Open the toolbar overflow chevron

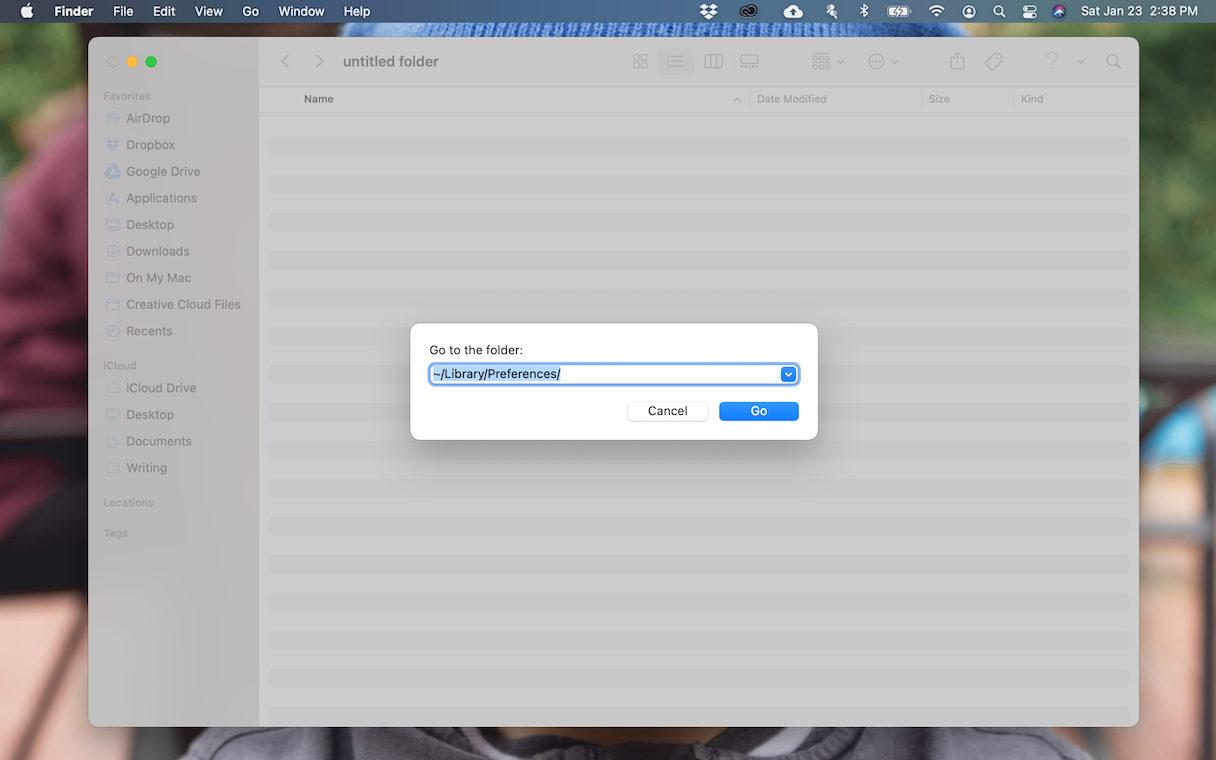[x=1081, y=62]
